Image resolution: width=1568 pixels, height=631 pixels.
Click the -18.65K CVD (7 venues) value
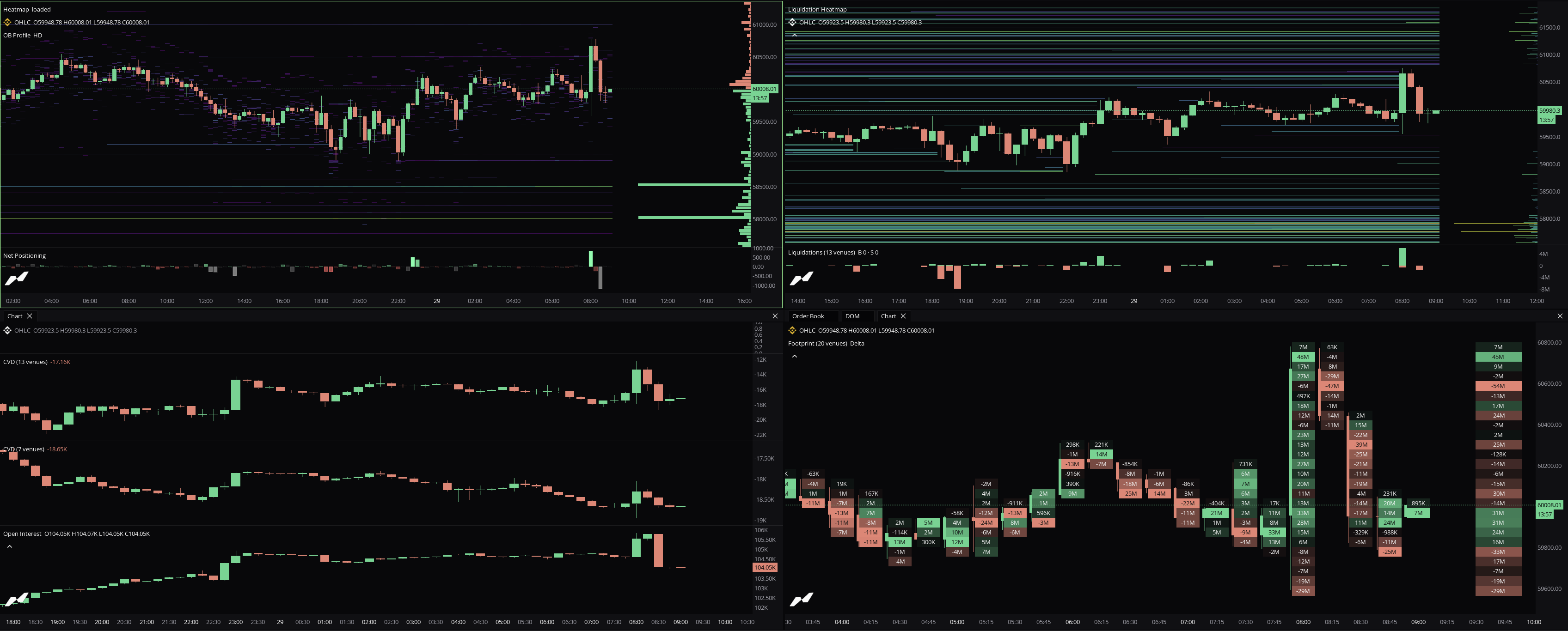57,449
